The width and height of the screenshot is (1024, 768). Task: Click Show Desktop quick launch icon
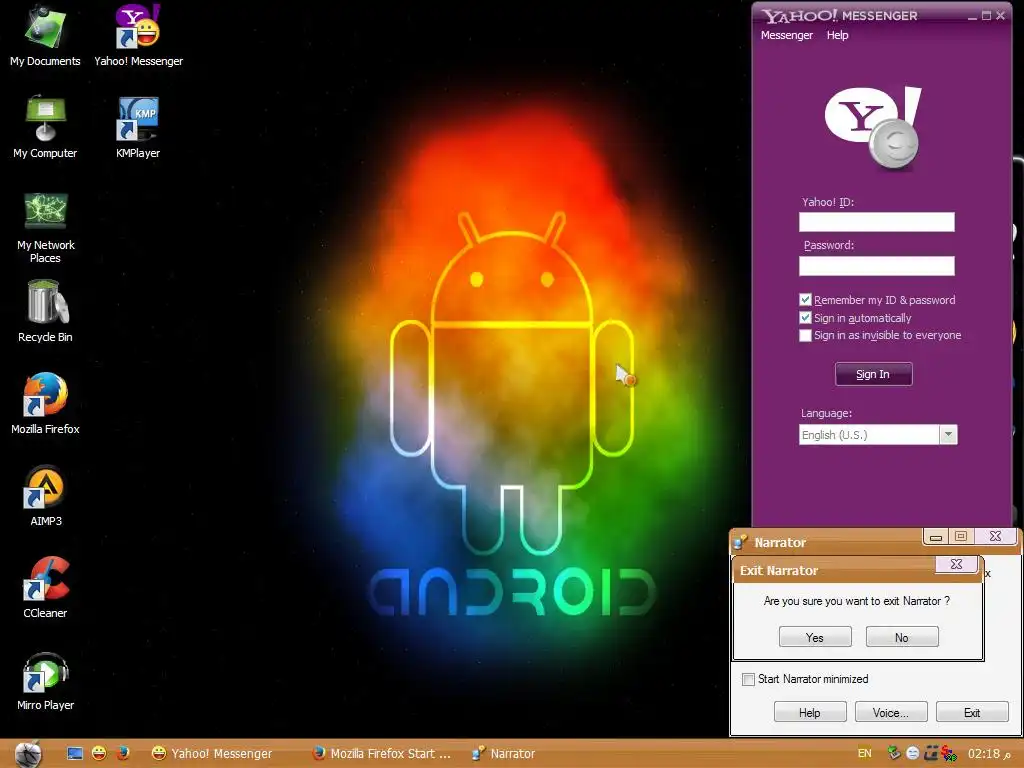click(75, 754)
